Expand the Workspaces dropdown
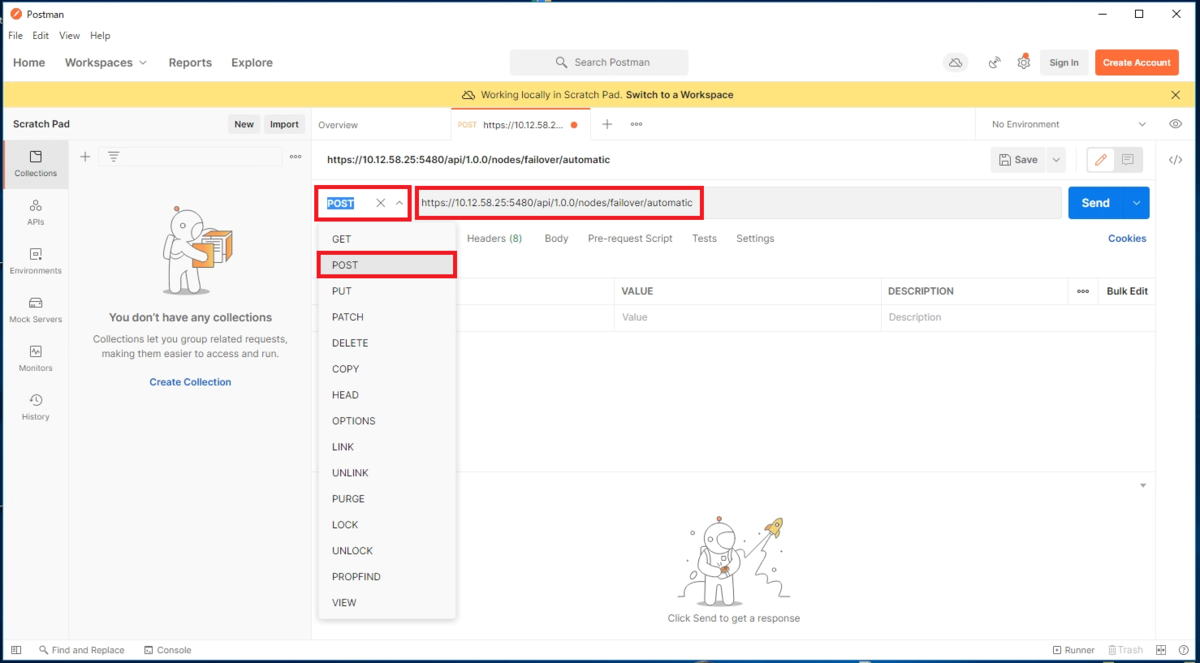 [x=106, y=62]
